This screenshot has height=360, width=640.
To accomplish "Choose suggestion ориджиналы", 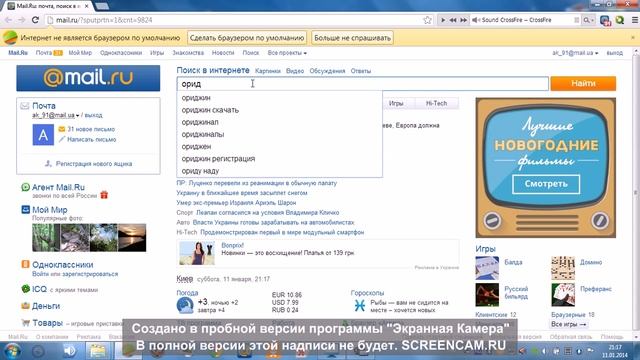I will [x=280, y=134].
